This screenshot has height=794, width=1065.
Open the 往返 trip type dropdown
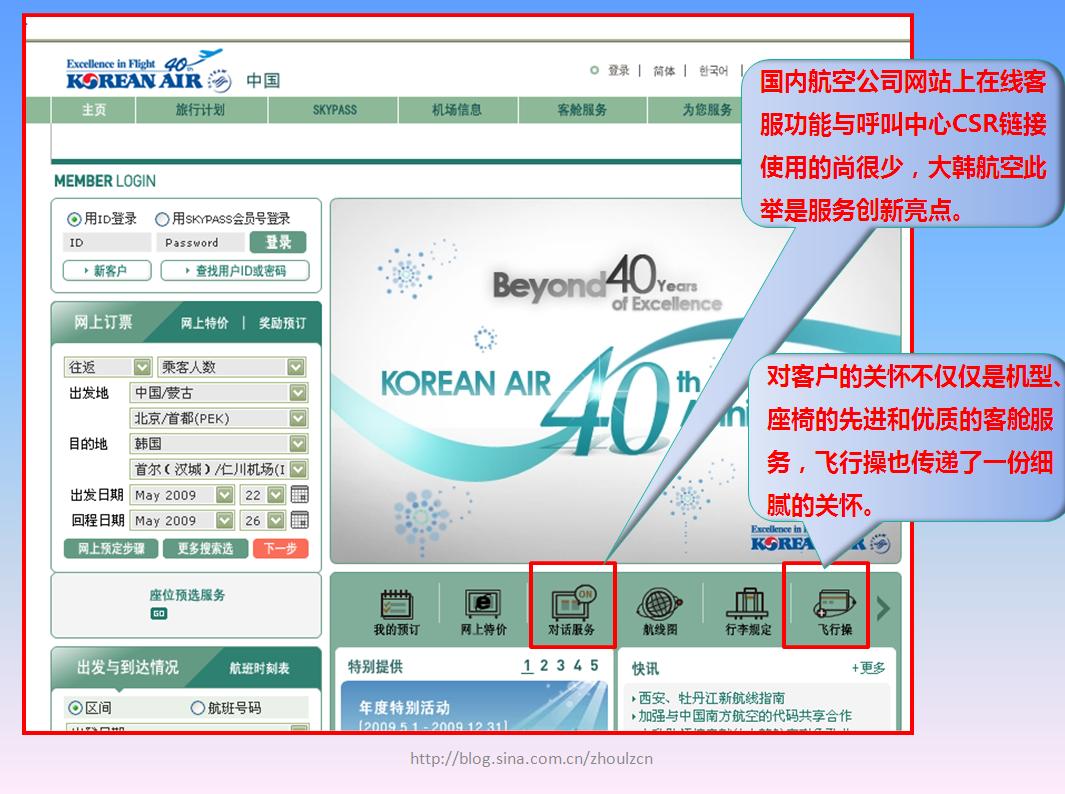pos(107,367)
